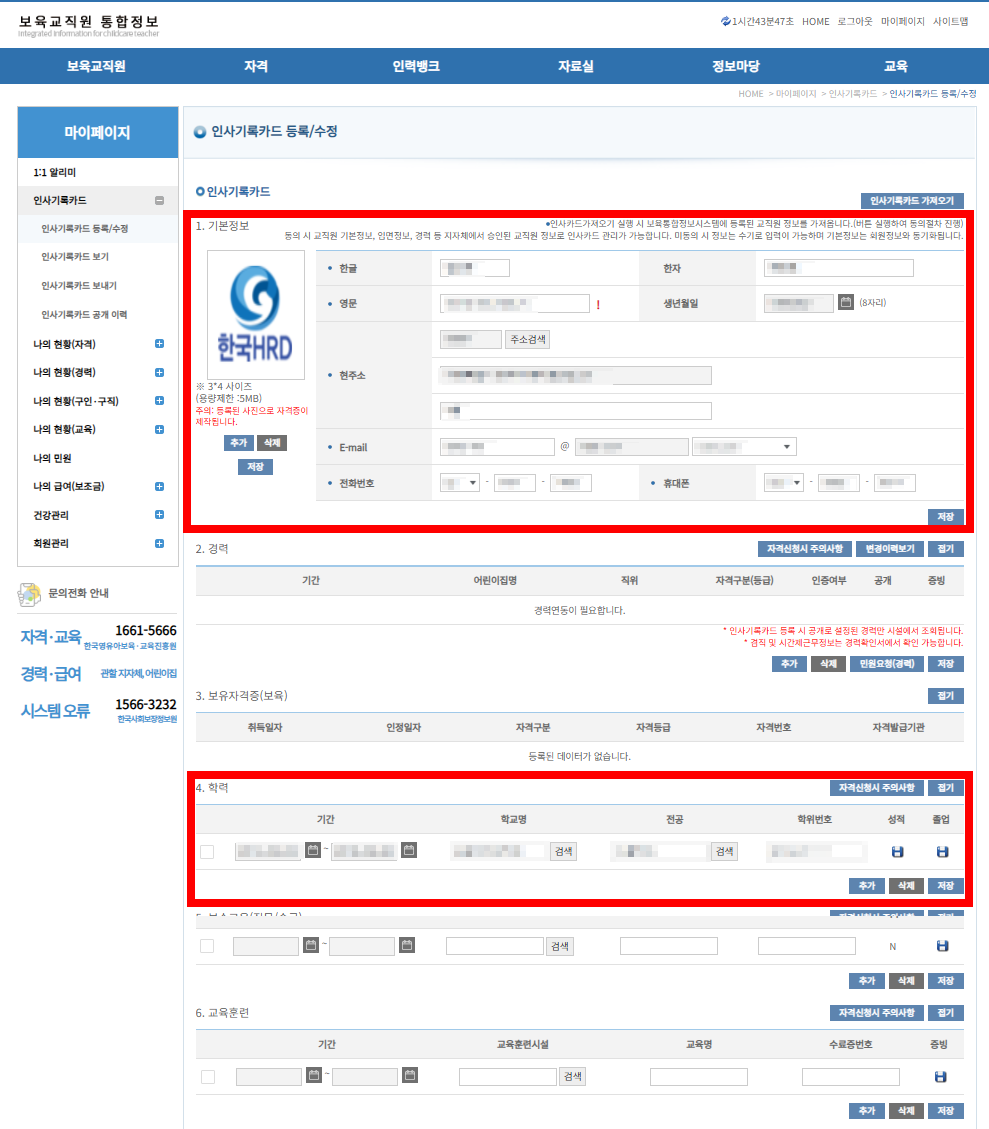Click 전공 검색 button in 학력 row
This screenshot has height=1129, width=989.
pos(724,851)
